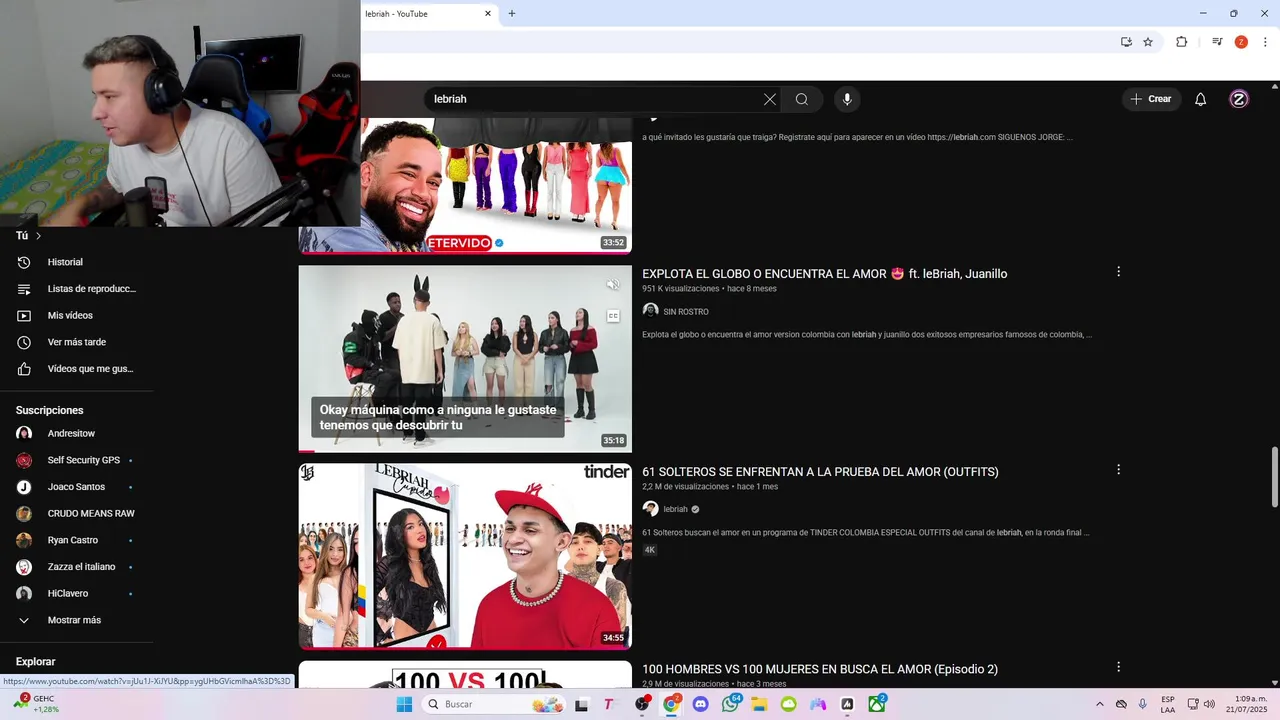1280x720 pixels.
Task: Open more options for 100 HOMBRES VS 100 MUJERES
Action: tap(1118, 667)
